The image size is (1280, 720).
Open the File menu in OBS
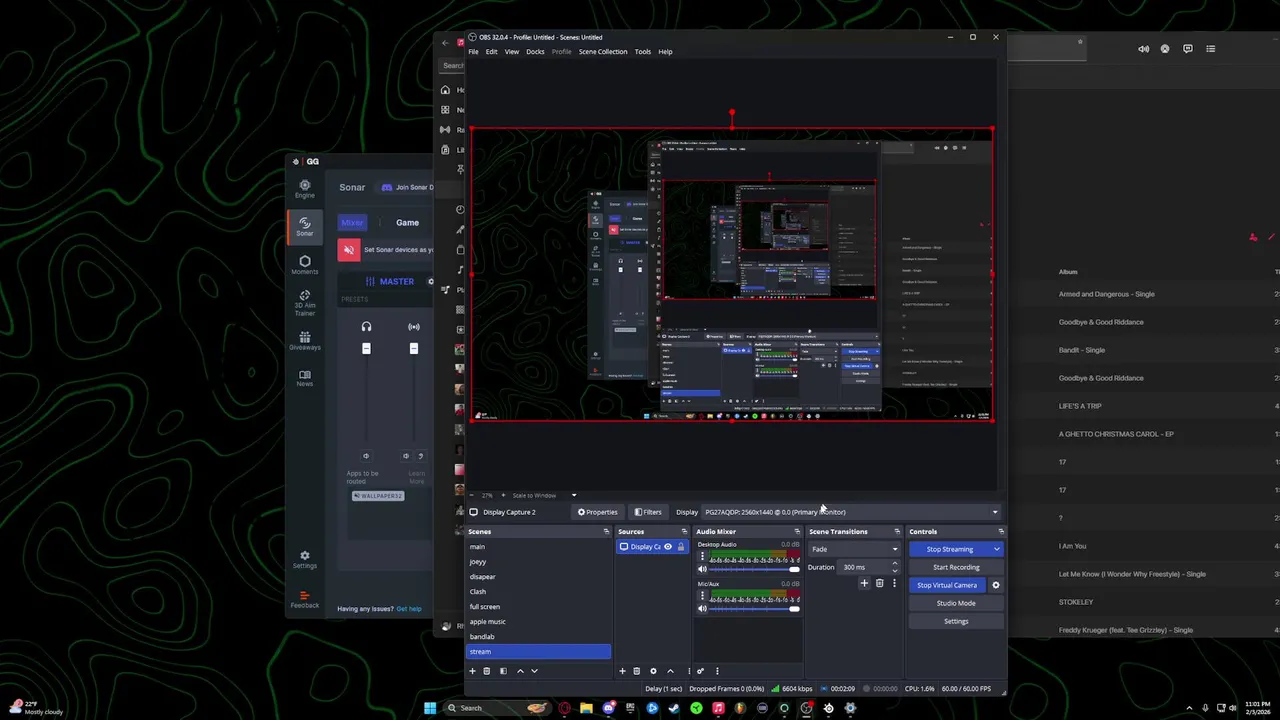[473, 51]
